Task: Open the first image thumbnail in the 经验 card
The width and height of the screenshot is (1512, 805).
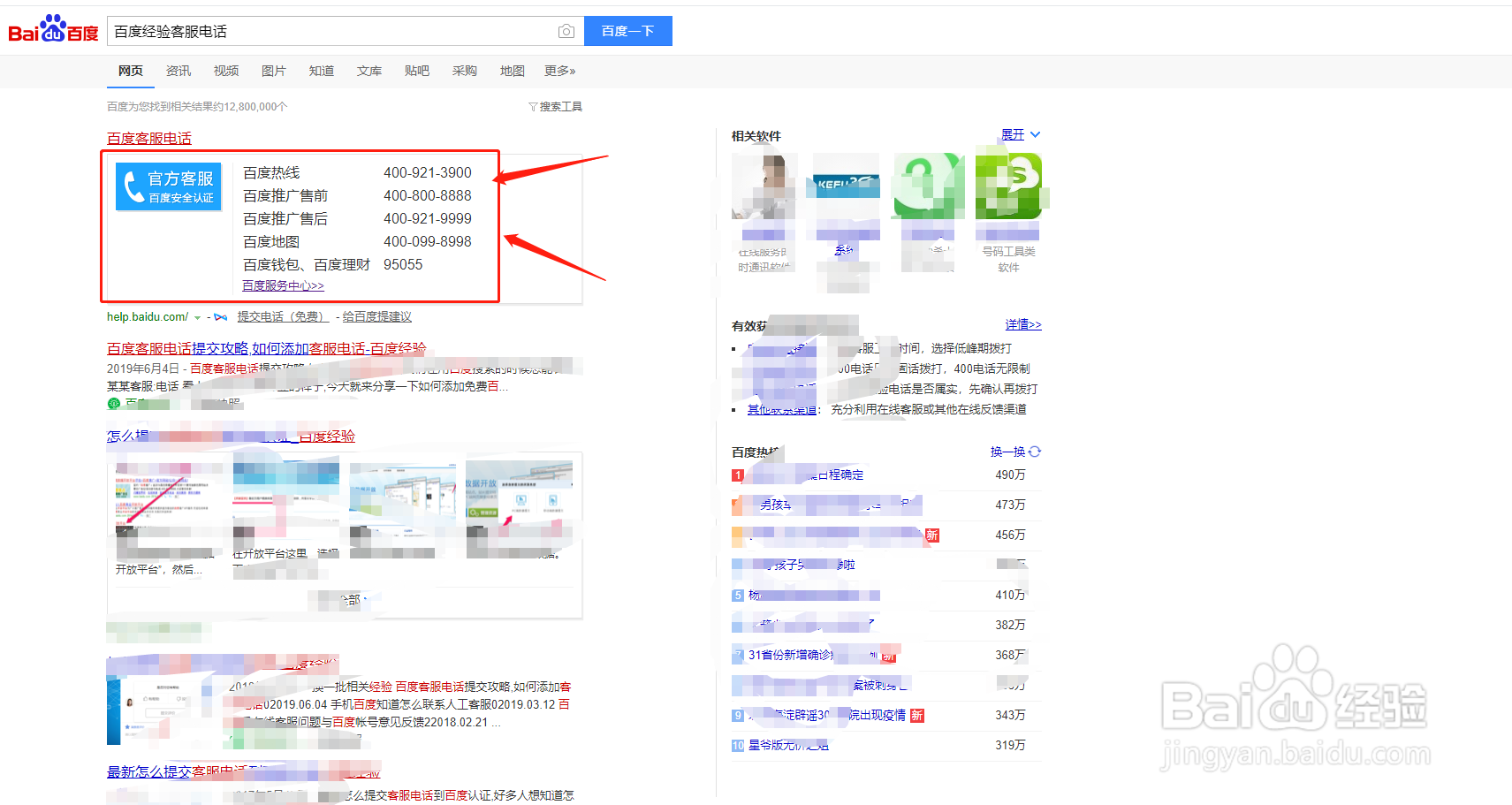Action: coord(169,497)
